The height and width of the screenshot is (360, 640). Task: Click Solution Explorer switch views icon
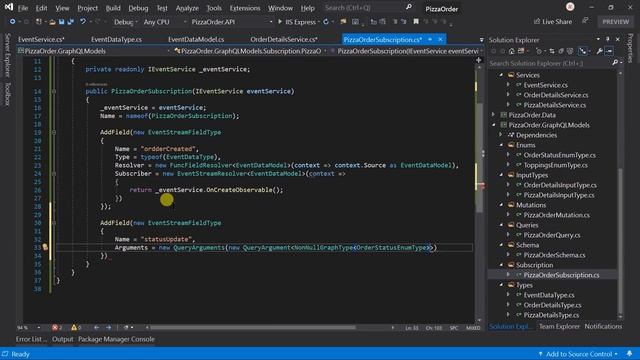pos(521,51)
